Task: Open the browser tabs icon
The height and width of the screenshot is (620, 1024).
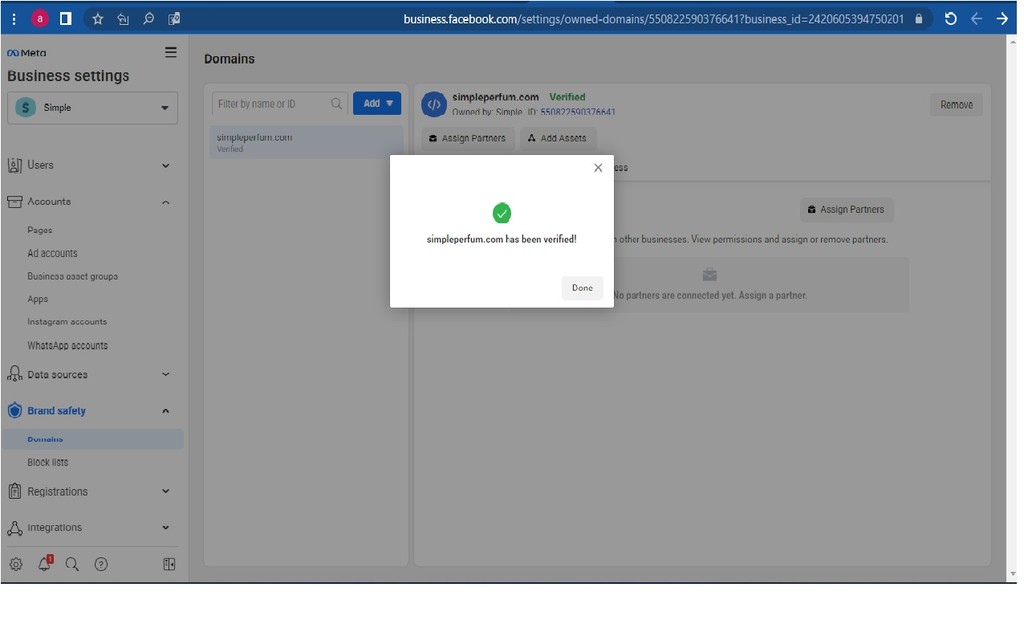Action: [66, 19]
